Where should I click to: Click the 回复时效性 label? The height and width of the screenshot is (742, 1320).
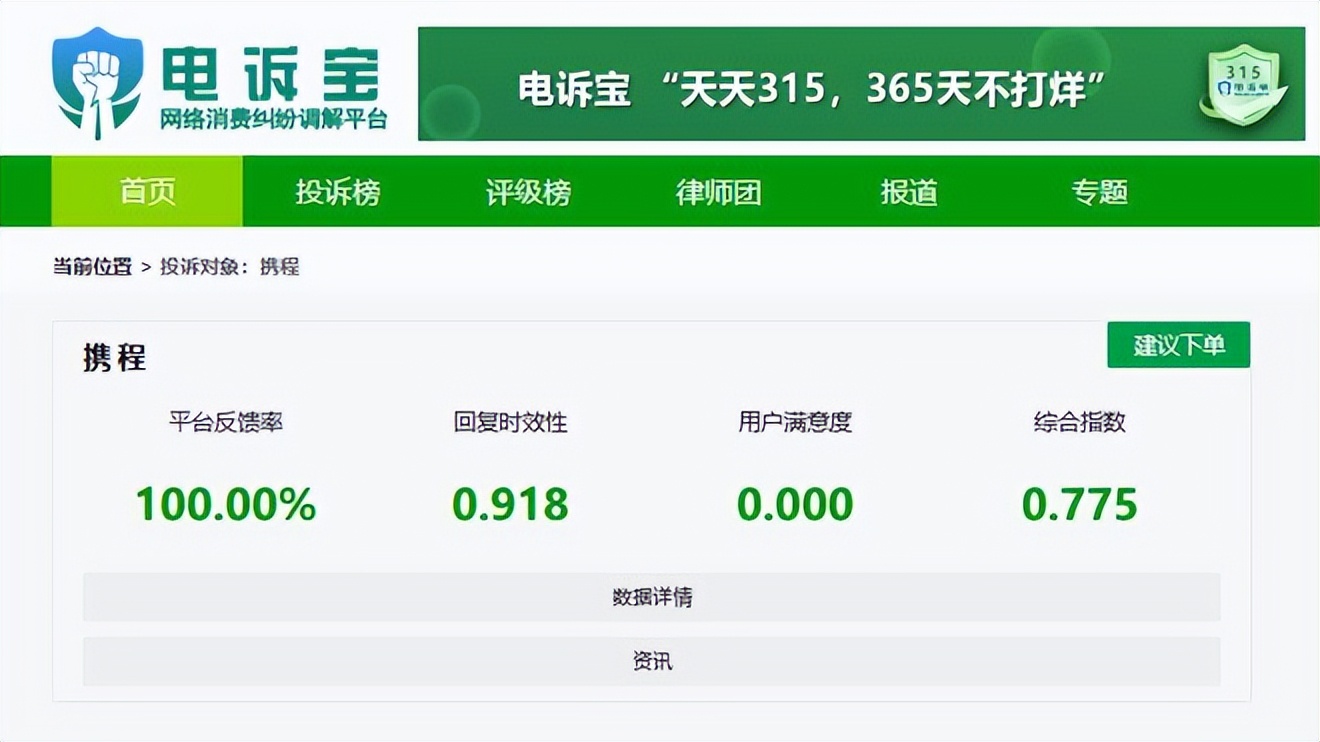(511, 422)
